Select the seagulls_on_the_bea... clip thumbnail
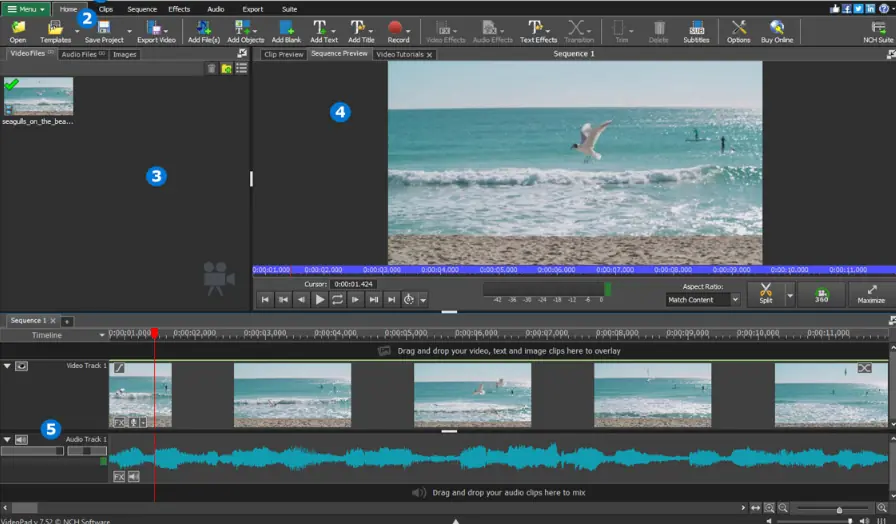This screenshot has width=896, height=524. 38,97
